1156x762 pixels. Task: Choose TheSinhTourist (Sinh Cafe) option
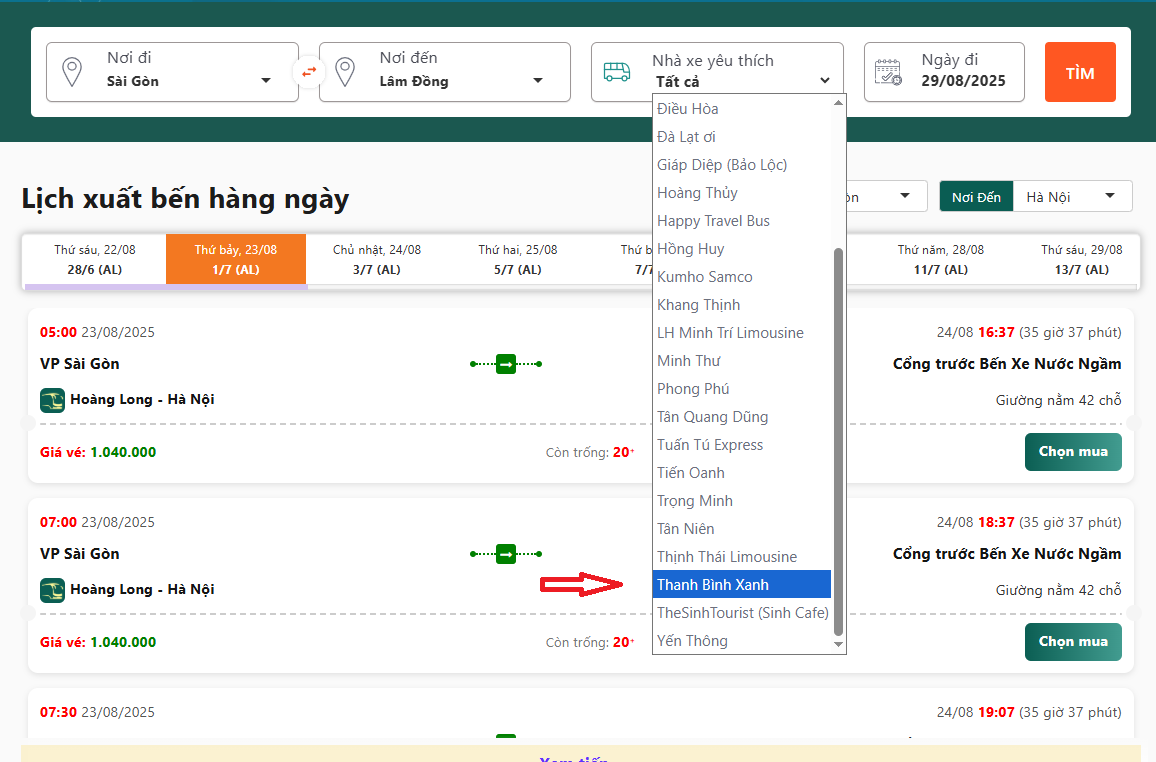(x=742, y=613)
